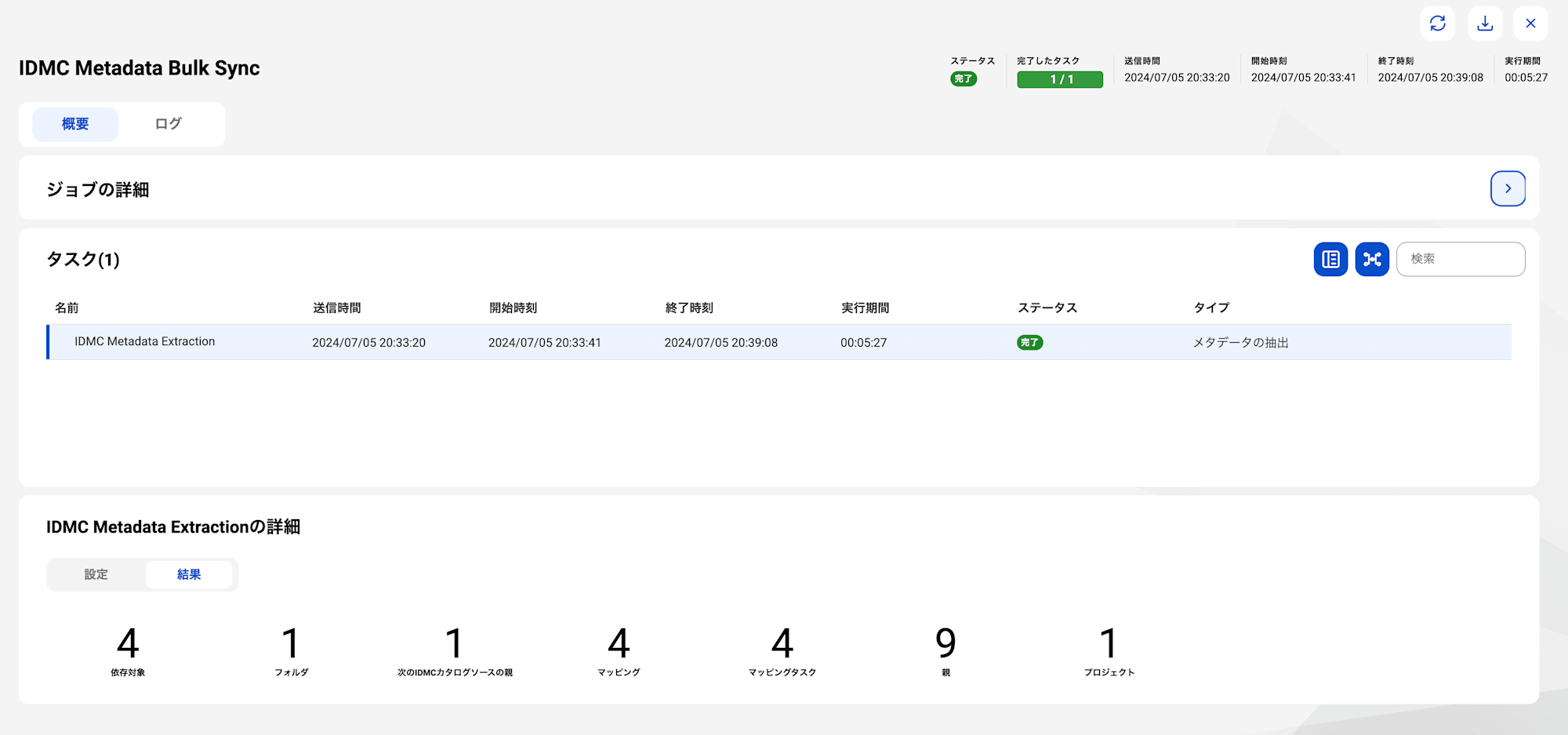The image size is (1568, 735).
Task: Click the 実行期間 table column header
Action: [866, 307]
